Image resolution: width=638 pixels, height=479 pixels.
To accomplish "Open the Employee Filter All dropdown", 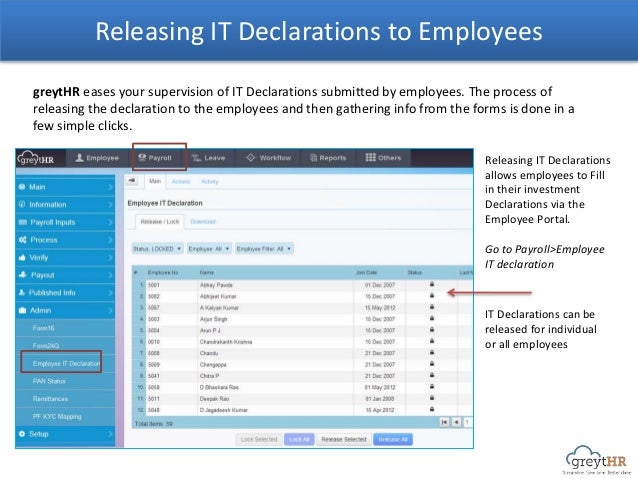I will pyautogui.click(x=264, y=249).
